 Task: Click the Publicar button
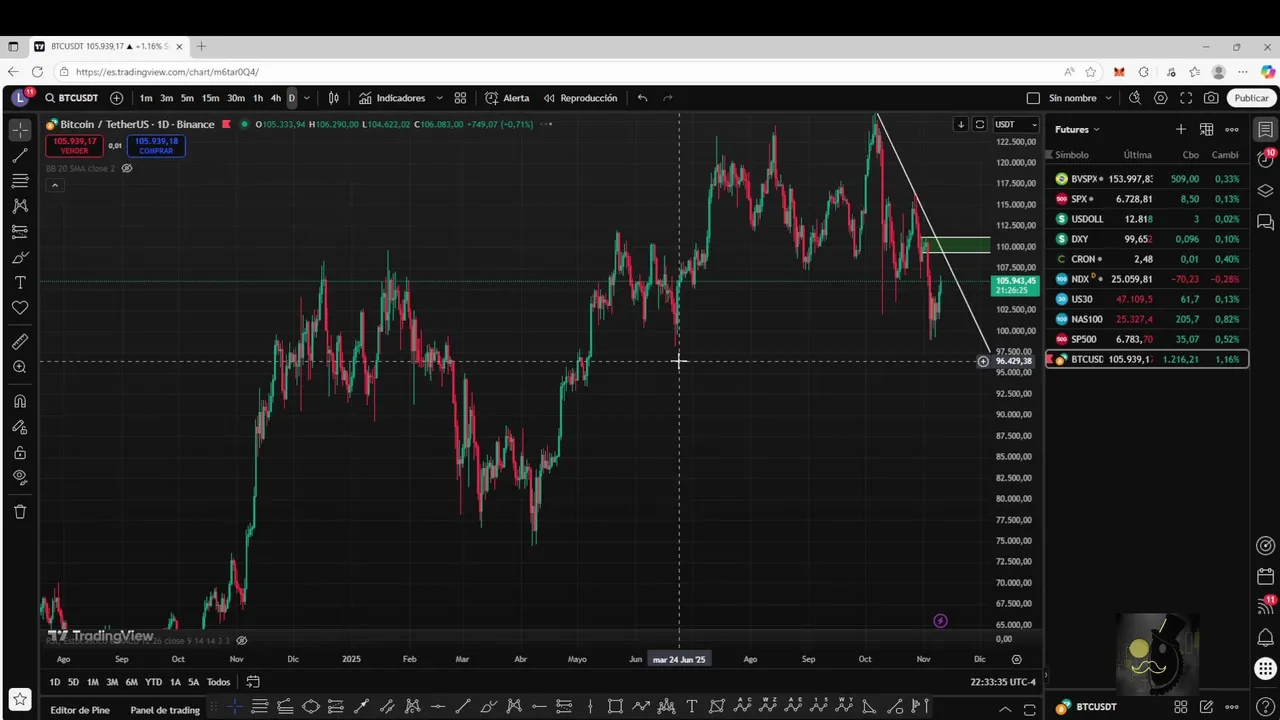pos(1251,98)
